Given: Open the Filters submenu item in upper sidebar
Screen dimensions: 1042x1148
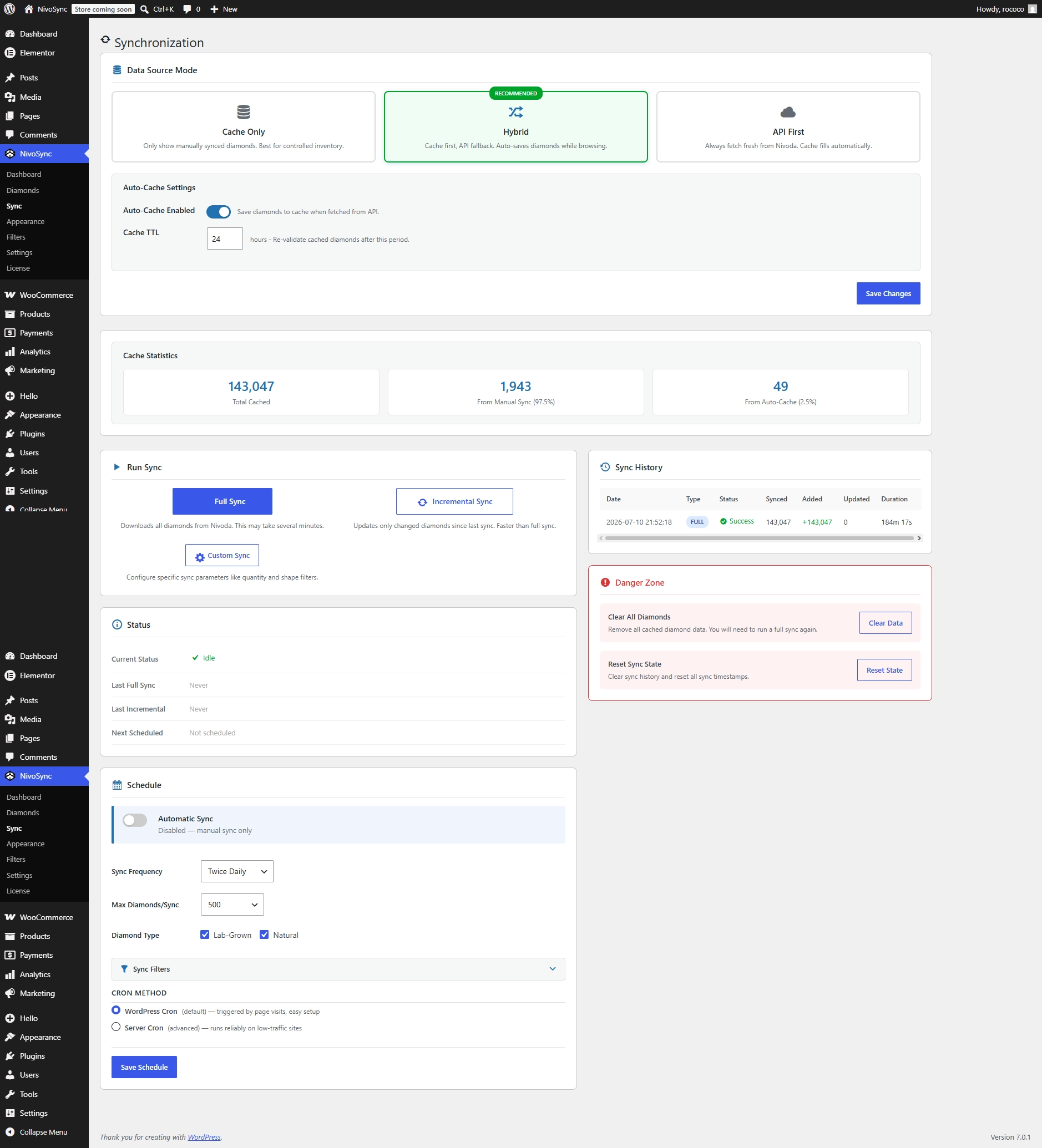Looking at the screenshot, I should coord(16,237).
